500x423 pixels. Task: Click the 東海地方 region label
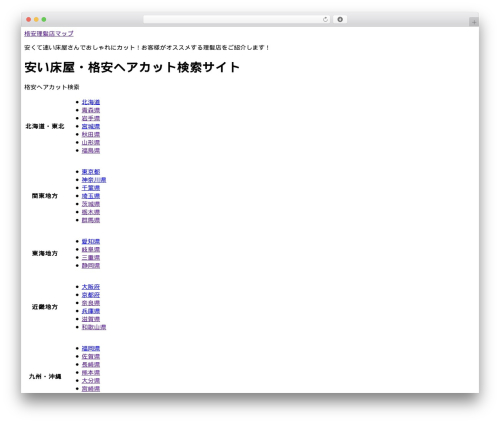click(45, 254)
